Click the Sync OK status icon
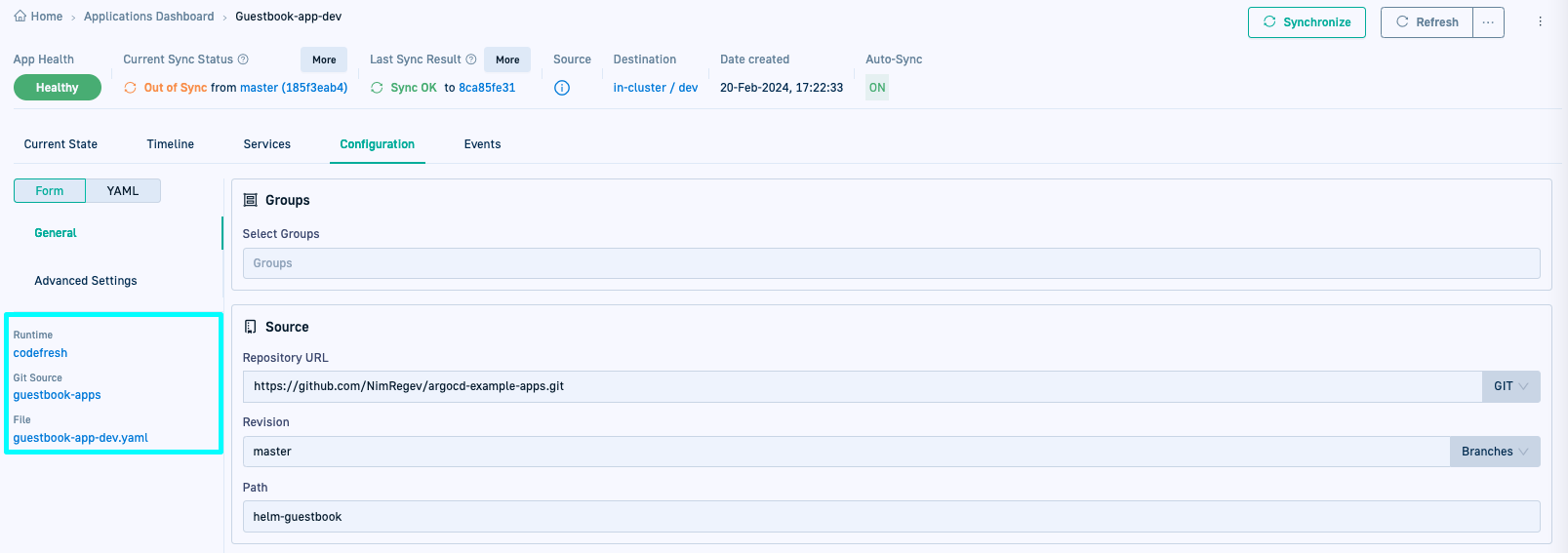 377,88
